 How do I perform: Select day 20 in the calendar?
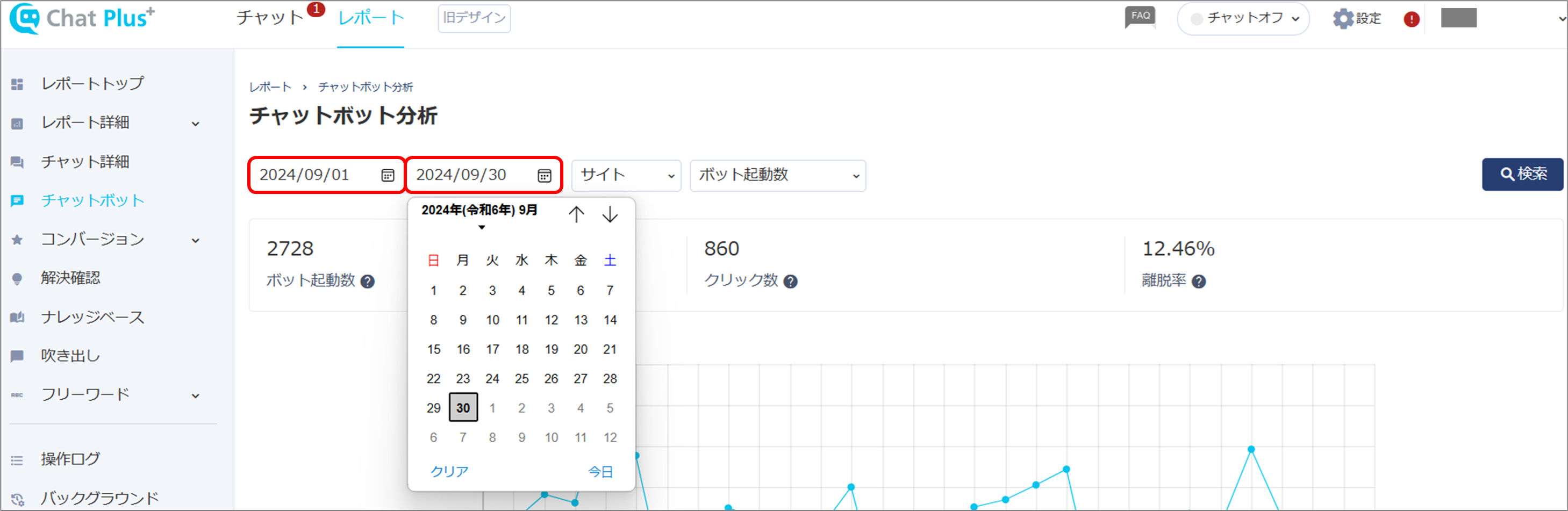(581, 349)
